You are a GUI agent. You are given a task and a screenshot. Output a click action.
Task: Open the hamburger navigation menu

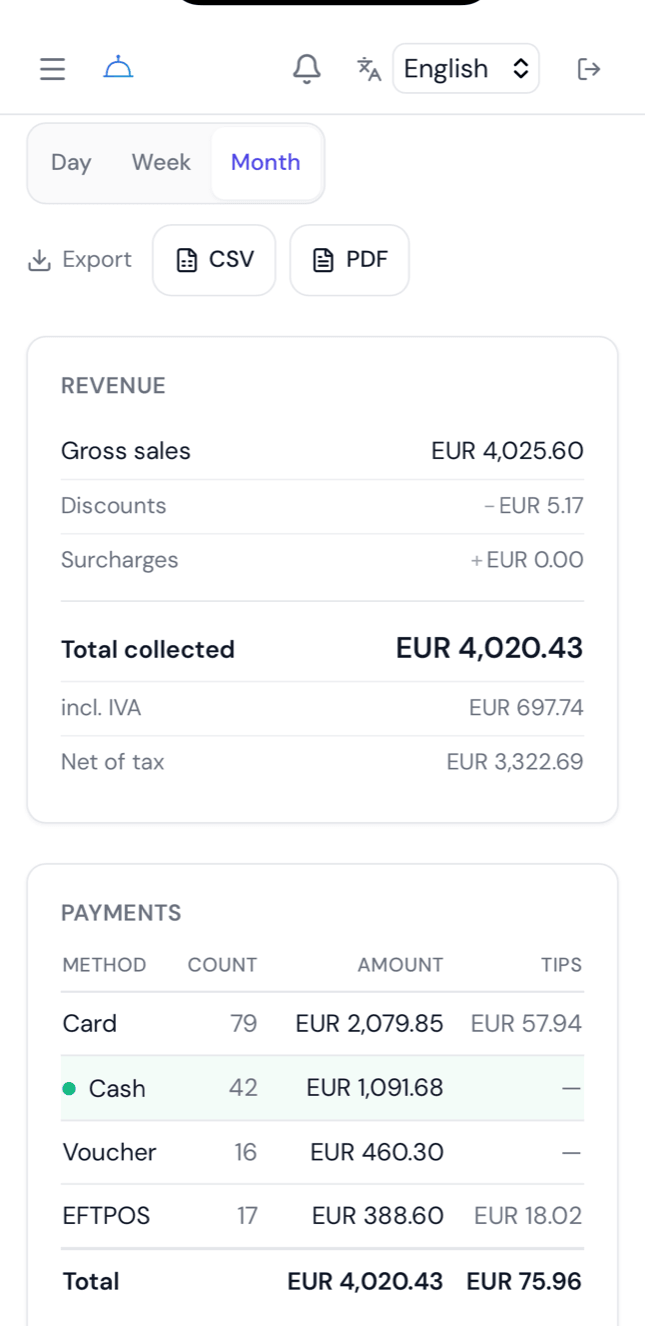pos(52,69)
